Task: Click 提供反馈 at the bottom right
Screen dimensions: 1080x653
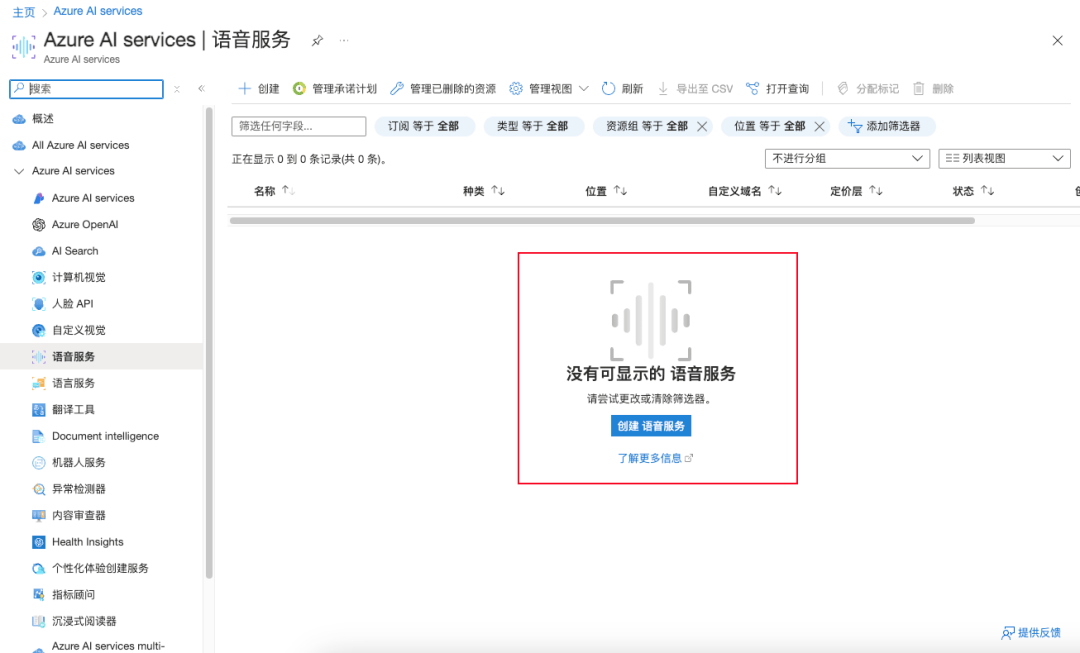Action: point(1031,632)
